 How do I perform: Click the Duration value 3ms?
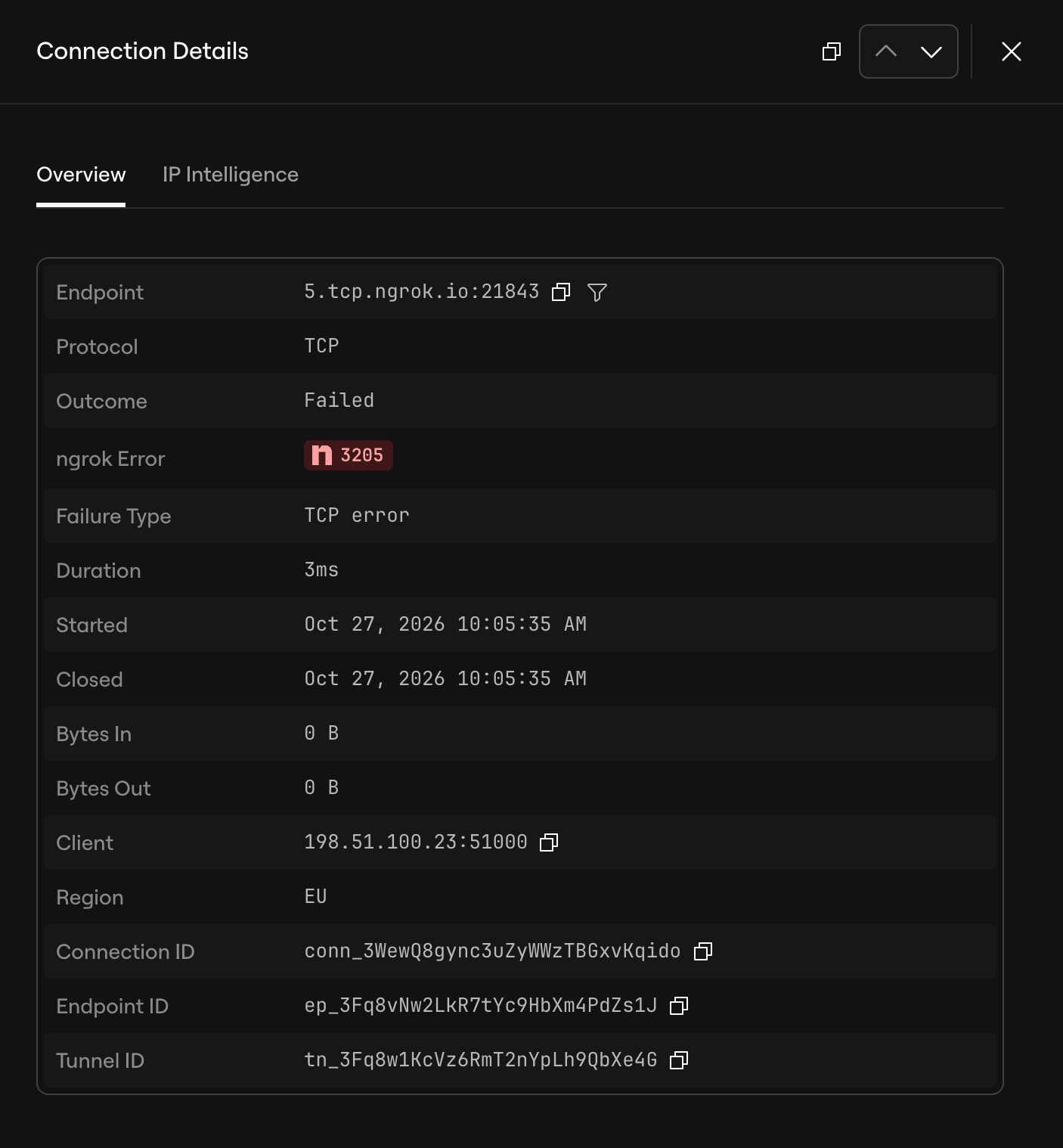pyautogui.click(x=321, y=570)
